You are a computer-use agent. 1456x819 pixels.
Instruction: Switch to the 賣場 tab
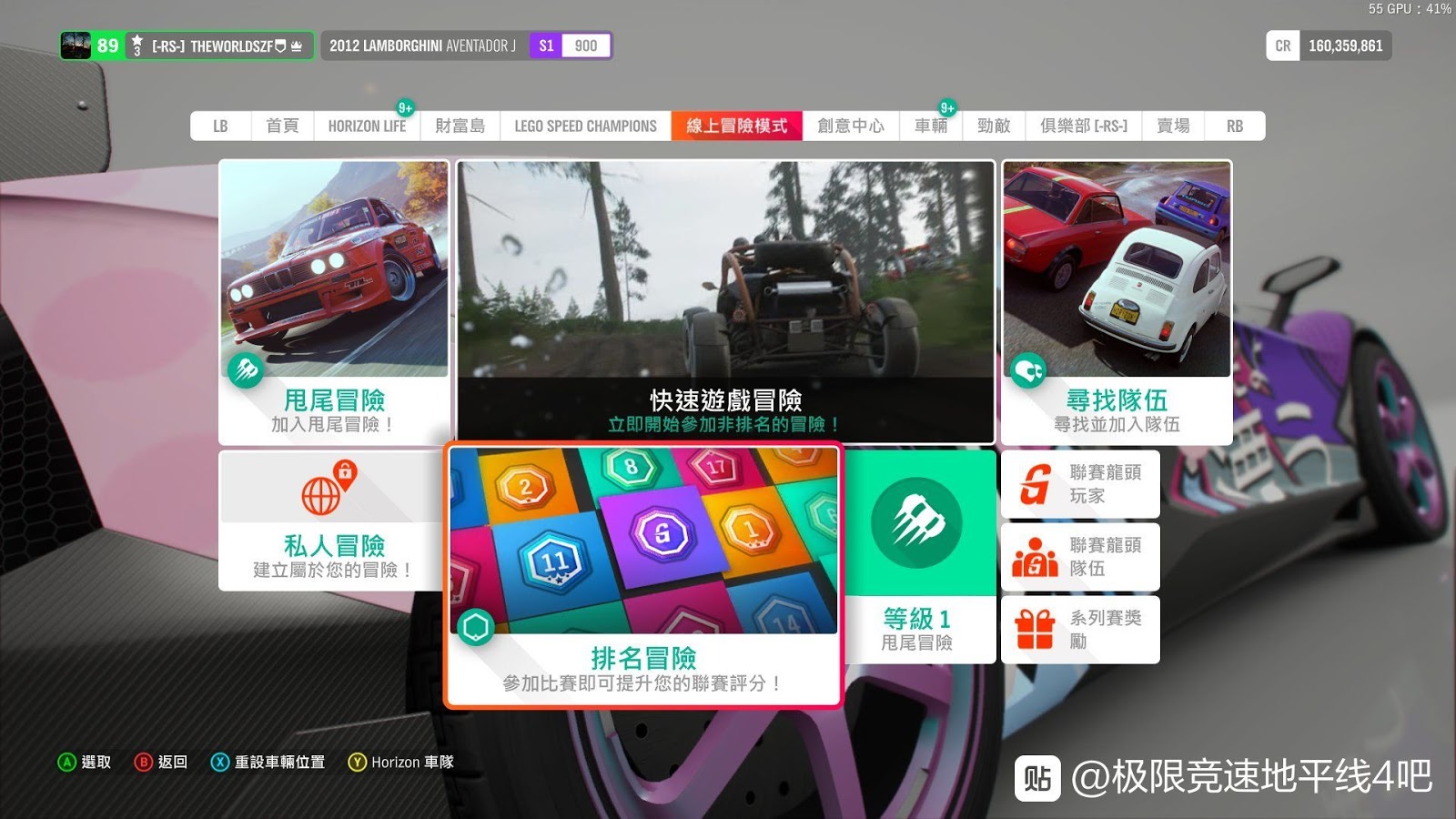click(1173, 126)
